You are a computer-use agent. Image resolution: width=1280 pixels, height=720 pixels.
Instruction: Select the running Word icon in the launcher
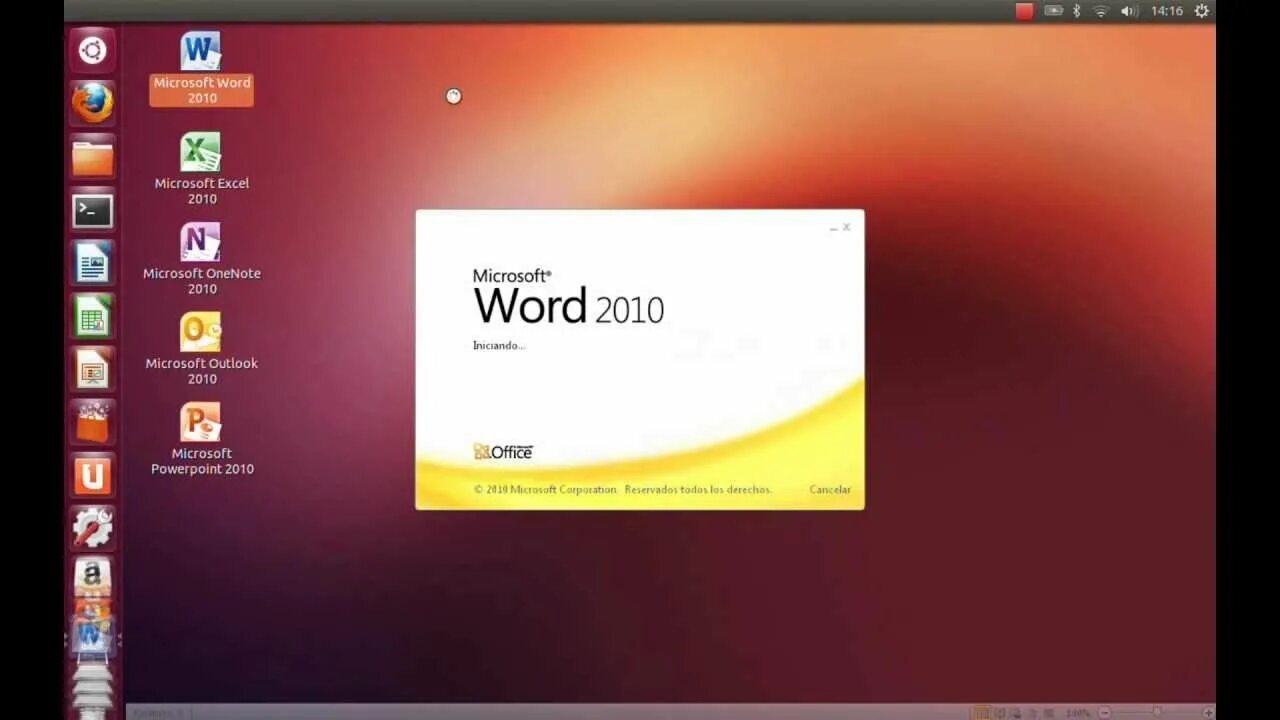point(92,635)
